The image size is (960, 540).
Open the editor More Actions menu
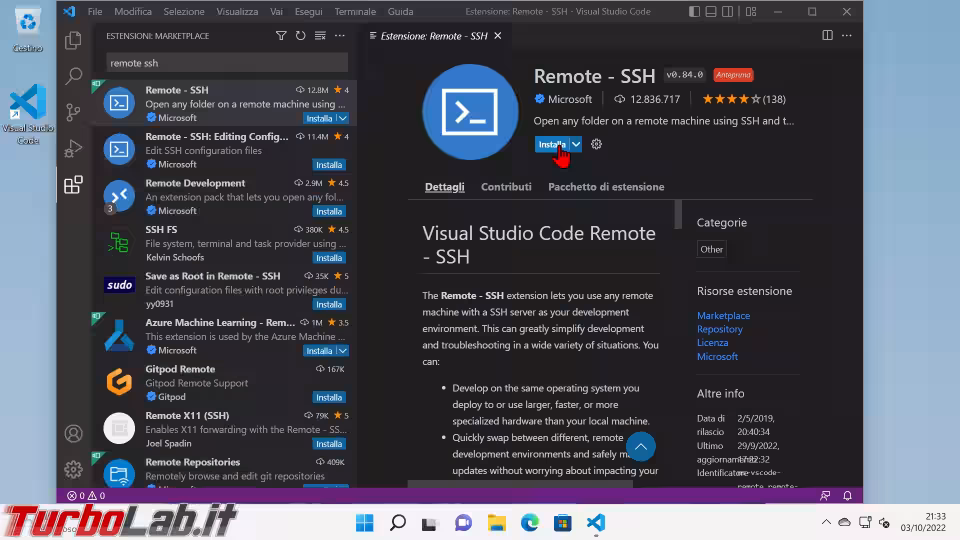tap(848, 36)
